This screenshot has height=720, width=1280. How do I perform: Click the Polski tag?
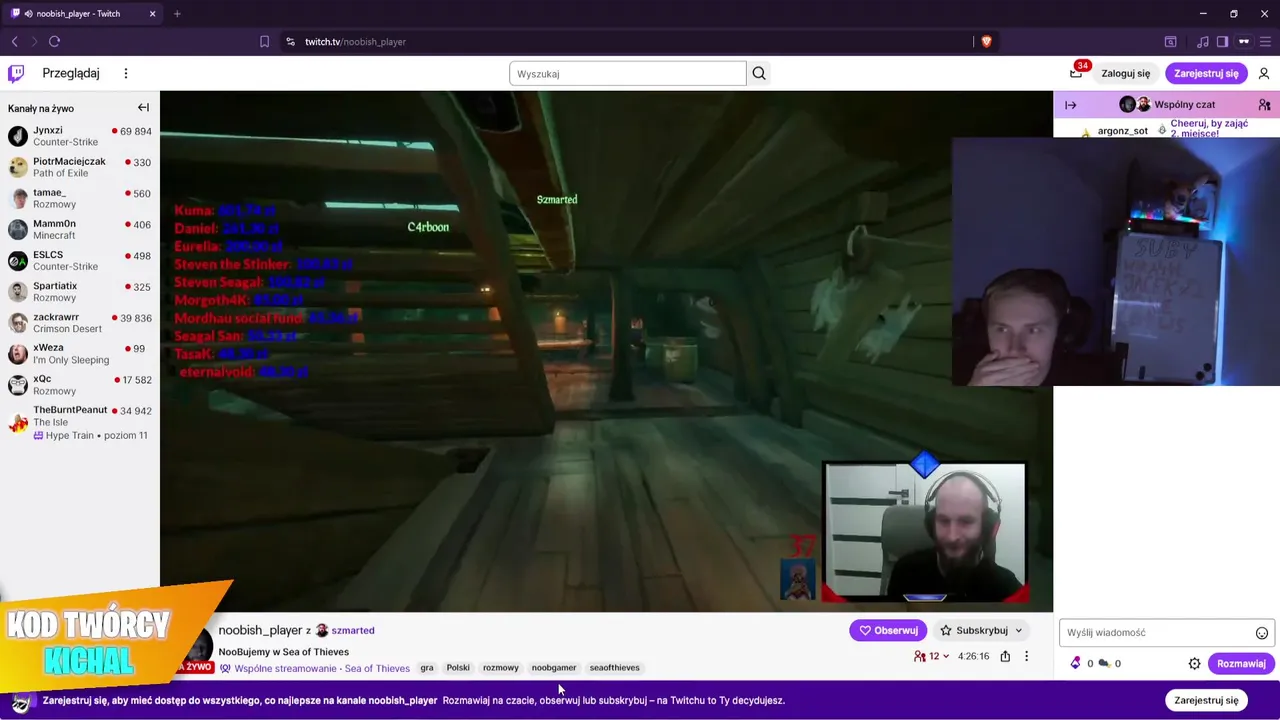(458, 668)
